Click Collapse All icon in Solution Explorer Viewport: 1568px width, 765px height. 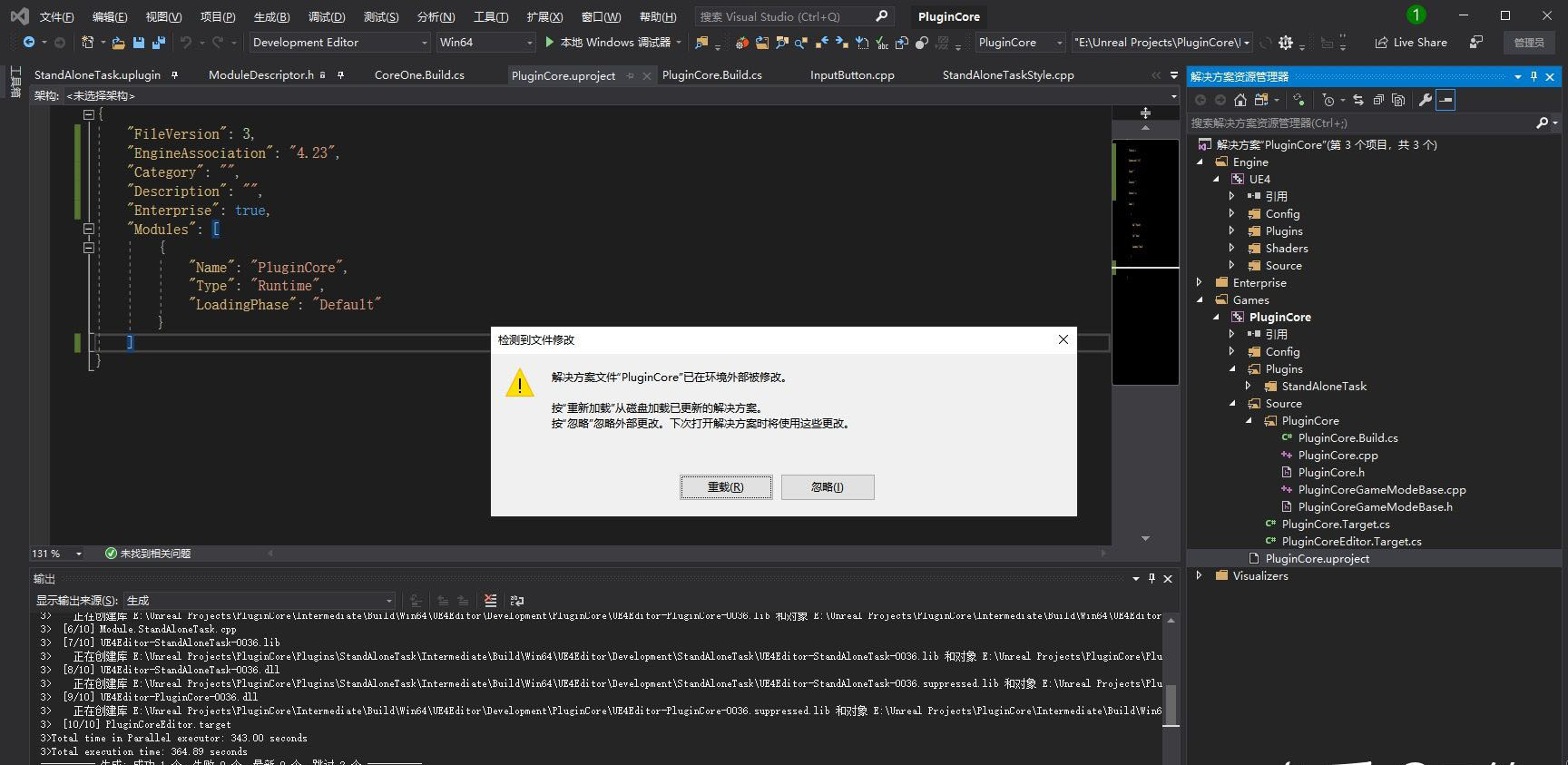click(x=1378, y=100)
